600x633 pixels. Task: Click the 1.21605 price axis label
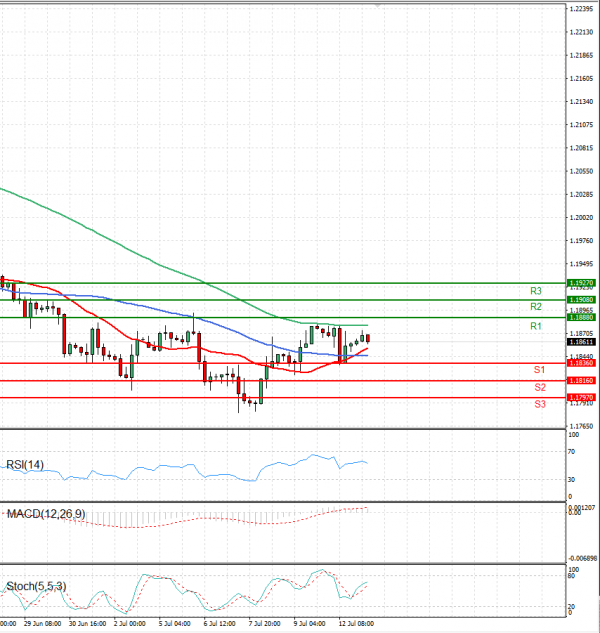[581, 78]
